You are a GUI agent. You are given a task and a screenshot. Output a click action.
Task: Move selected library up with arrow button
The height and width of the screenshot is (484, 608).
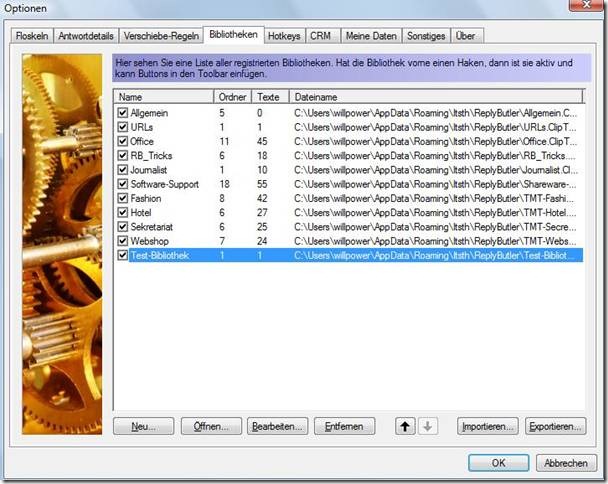[405, 426]
